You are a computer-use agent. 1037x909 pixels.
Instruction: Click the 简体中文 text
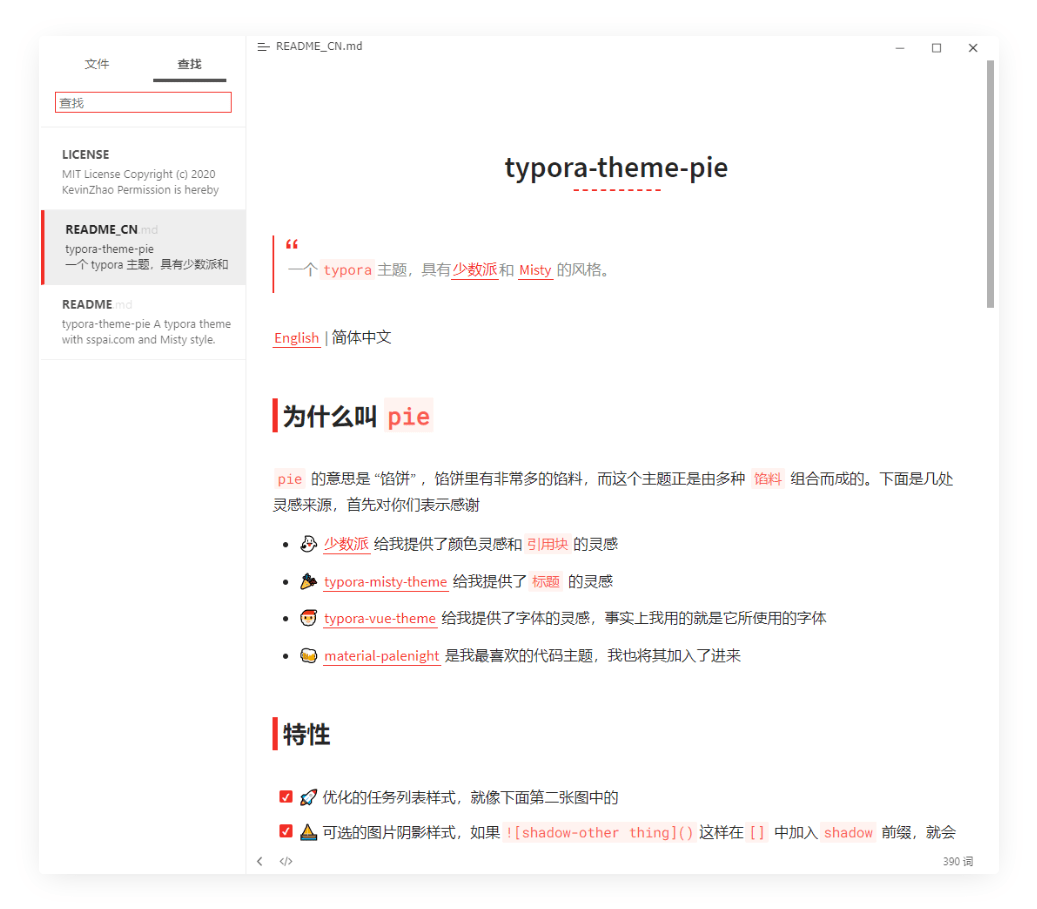pyautogui.click(x=361, y=338)
